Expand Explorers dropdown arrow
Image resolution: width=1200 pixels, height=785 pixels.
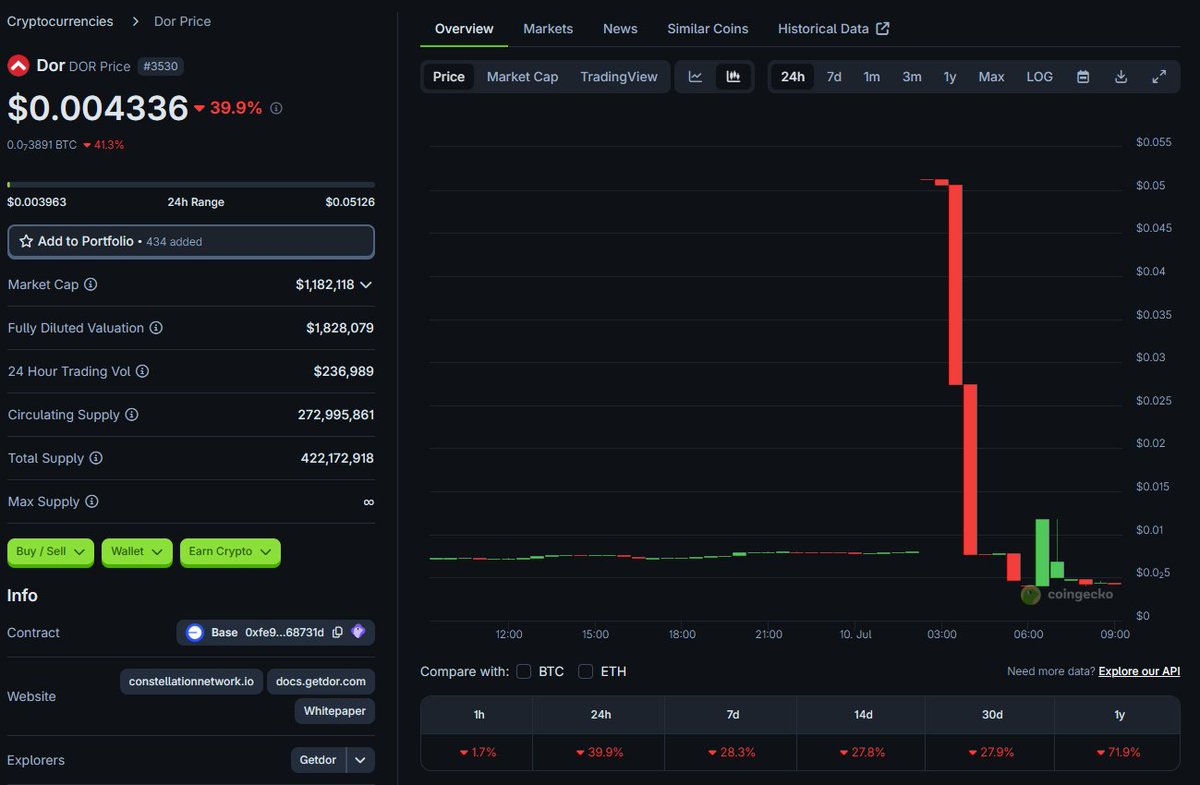pos(360,760)
